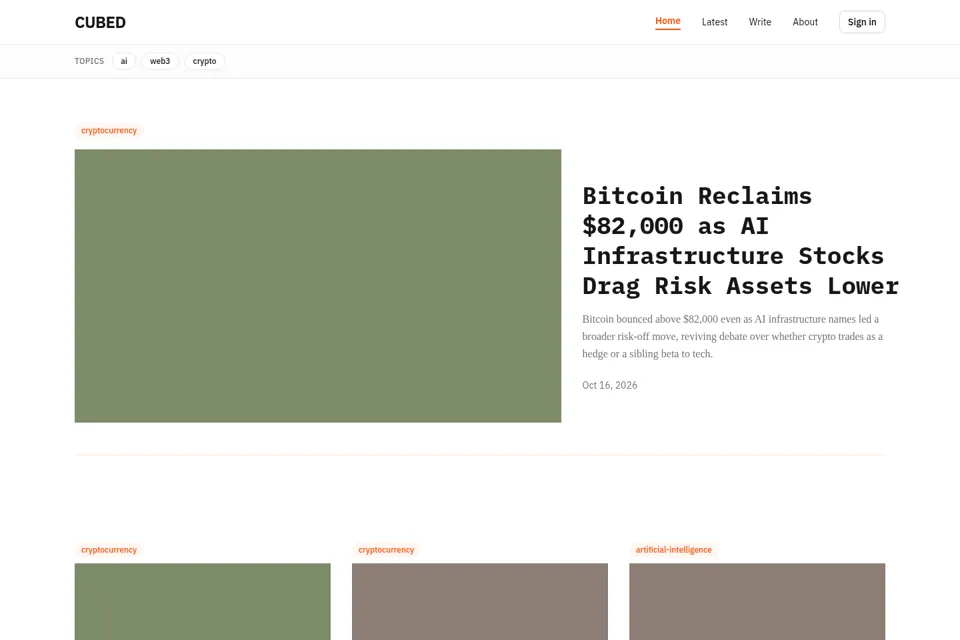Open the Write nav item
The width and height of the screenshot is (960, 640).
(760, 22)
